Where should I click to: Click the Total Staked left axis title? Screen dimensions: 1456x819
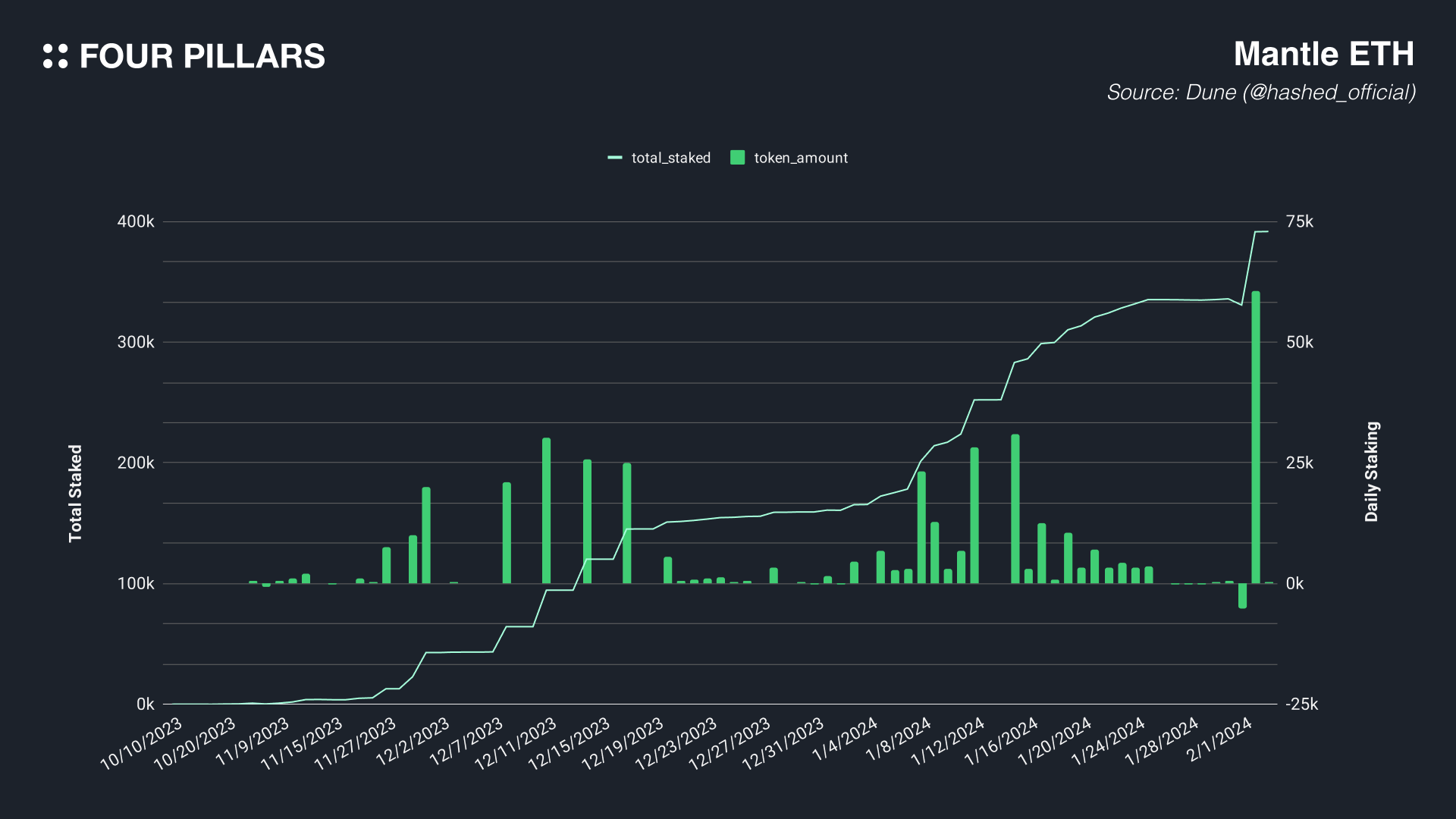(x=75, y=493)
